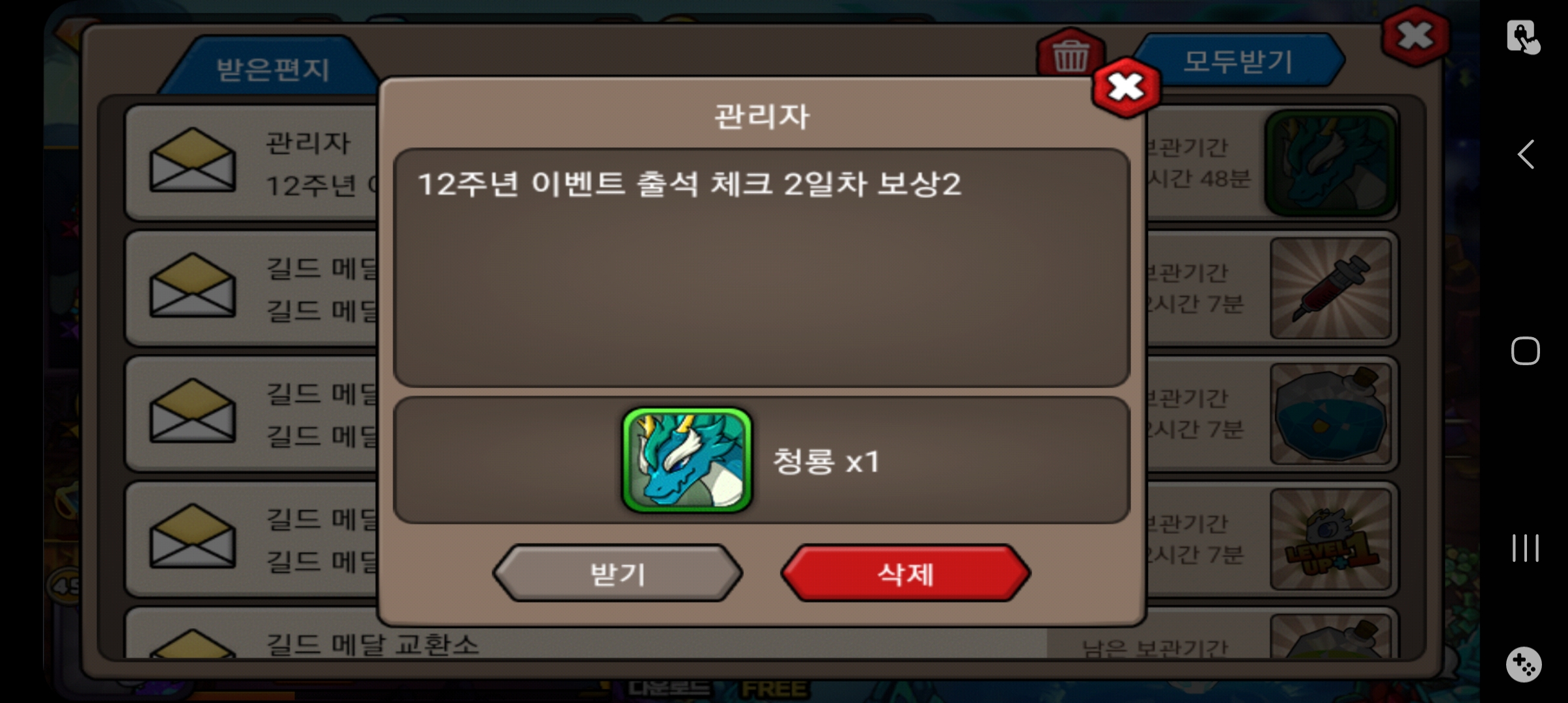Open the first 관리자 envelope icon
The height and width of the screenshot is (703, 1568).
(193, 160)
